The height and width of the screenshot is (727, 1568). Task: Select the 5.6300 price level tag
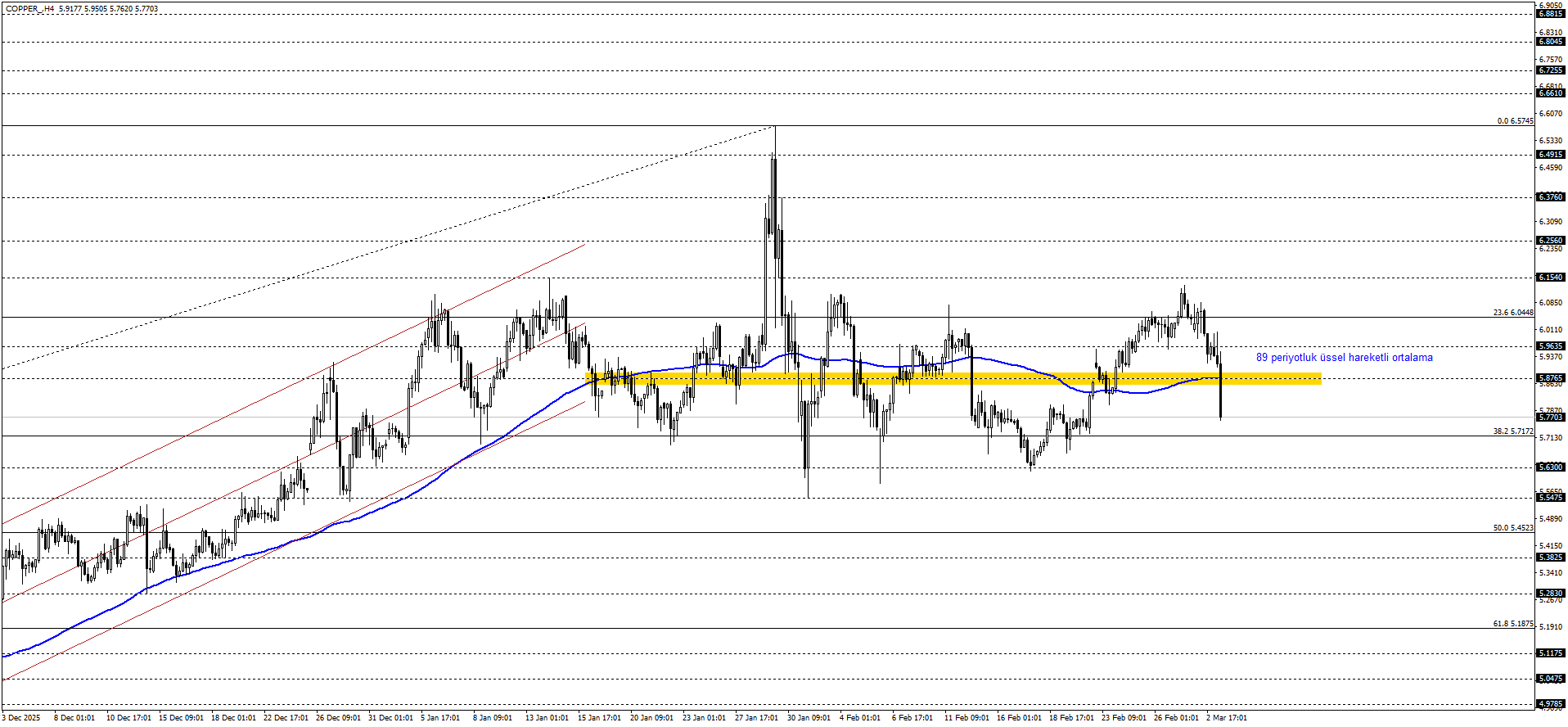click(1550, 467)
